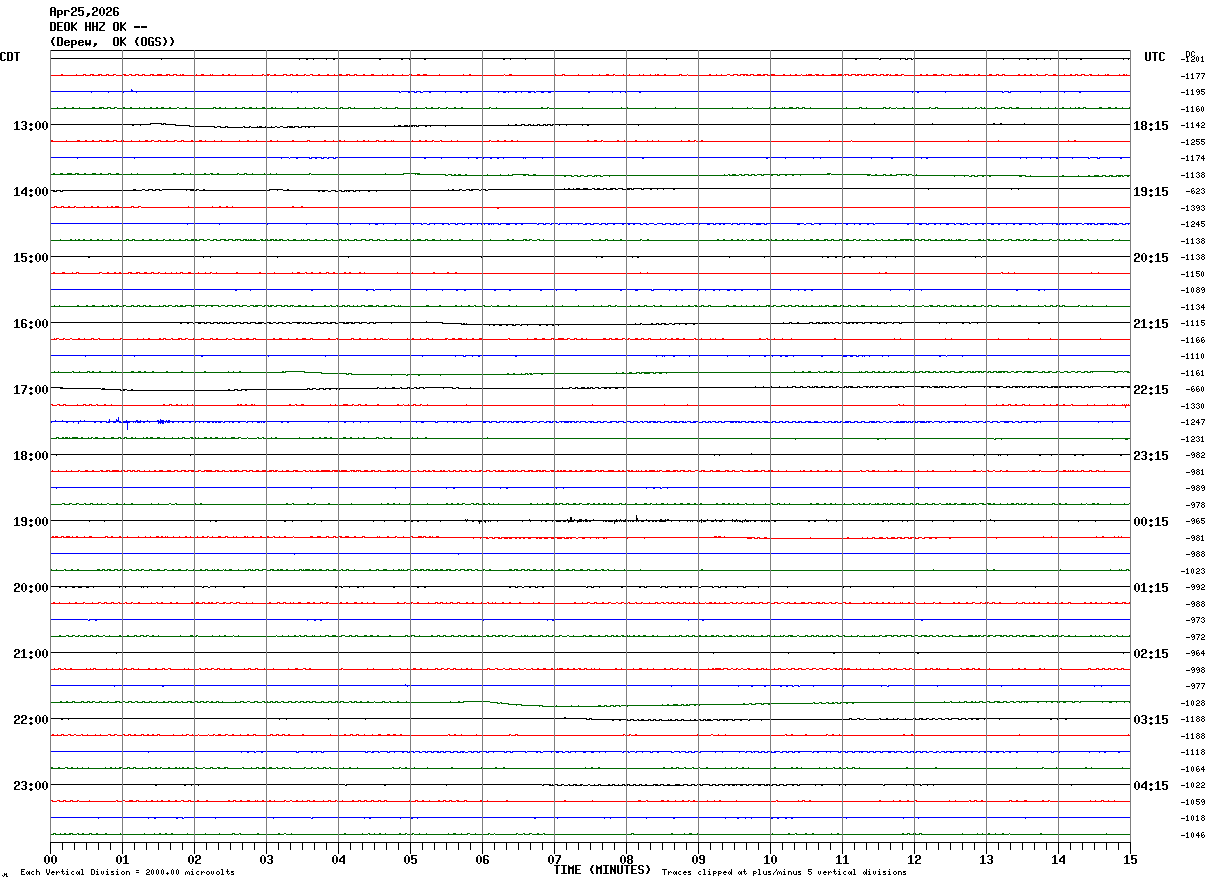Image resolution: width=1210 pixels, height=886 pixels.
Task: Select the 23:00 CDT time label
Action: point(30,786)
